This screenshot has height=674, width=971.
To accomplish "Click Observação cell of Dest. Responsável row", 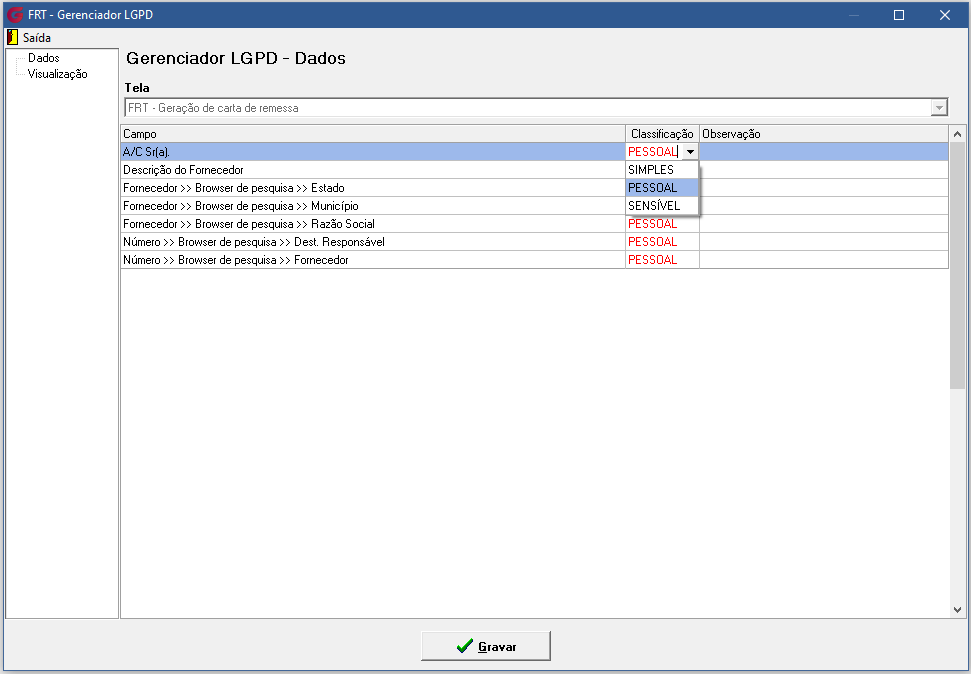I will coord(824,242).
